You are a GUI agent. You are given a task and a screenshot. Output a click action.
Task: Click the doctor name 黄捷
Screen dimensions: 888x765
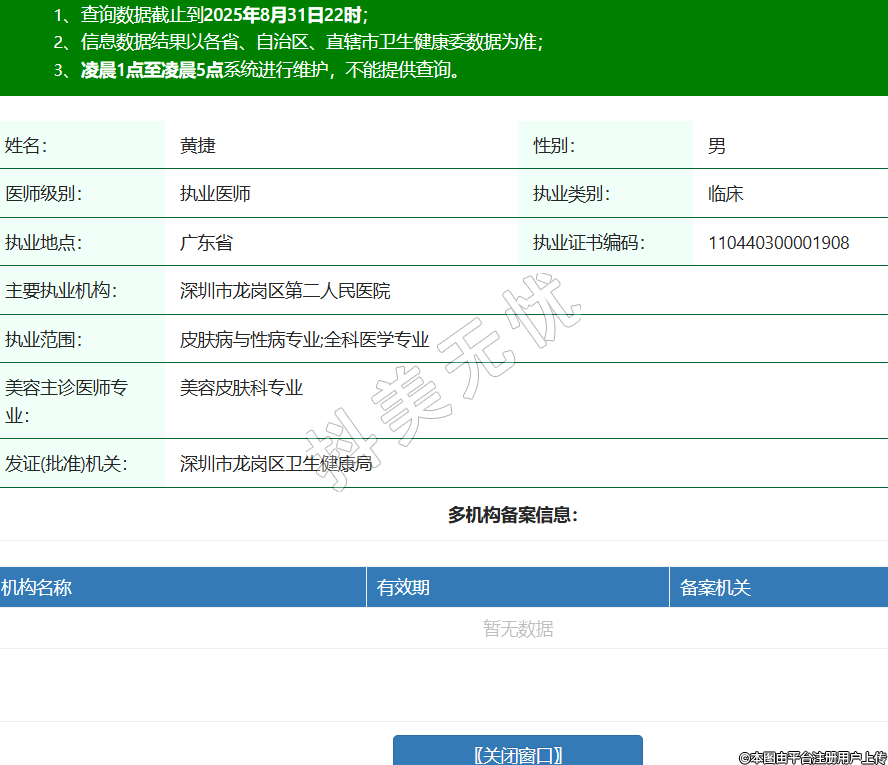coord(198,146)
